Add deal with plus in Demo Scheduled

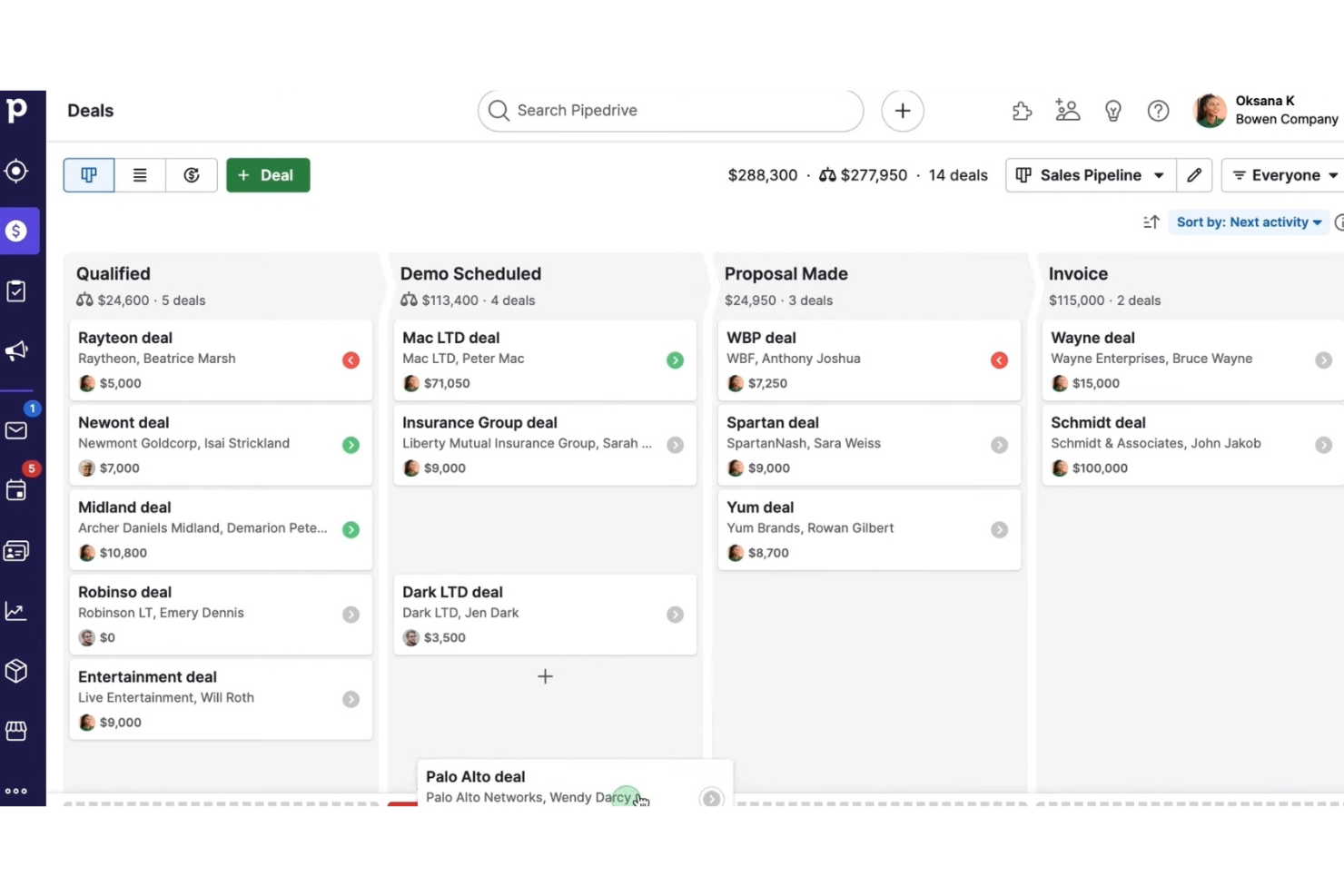(x=545, y=676)
